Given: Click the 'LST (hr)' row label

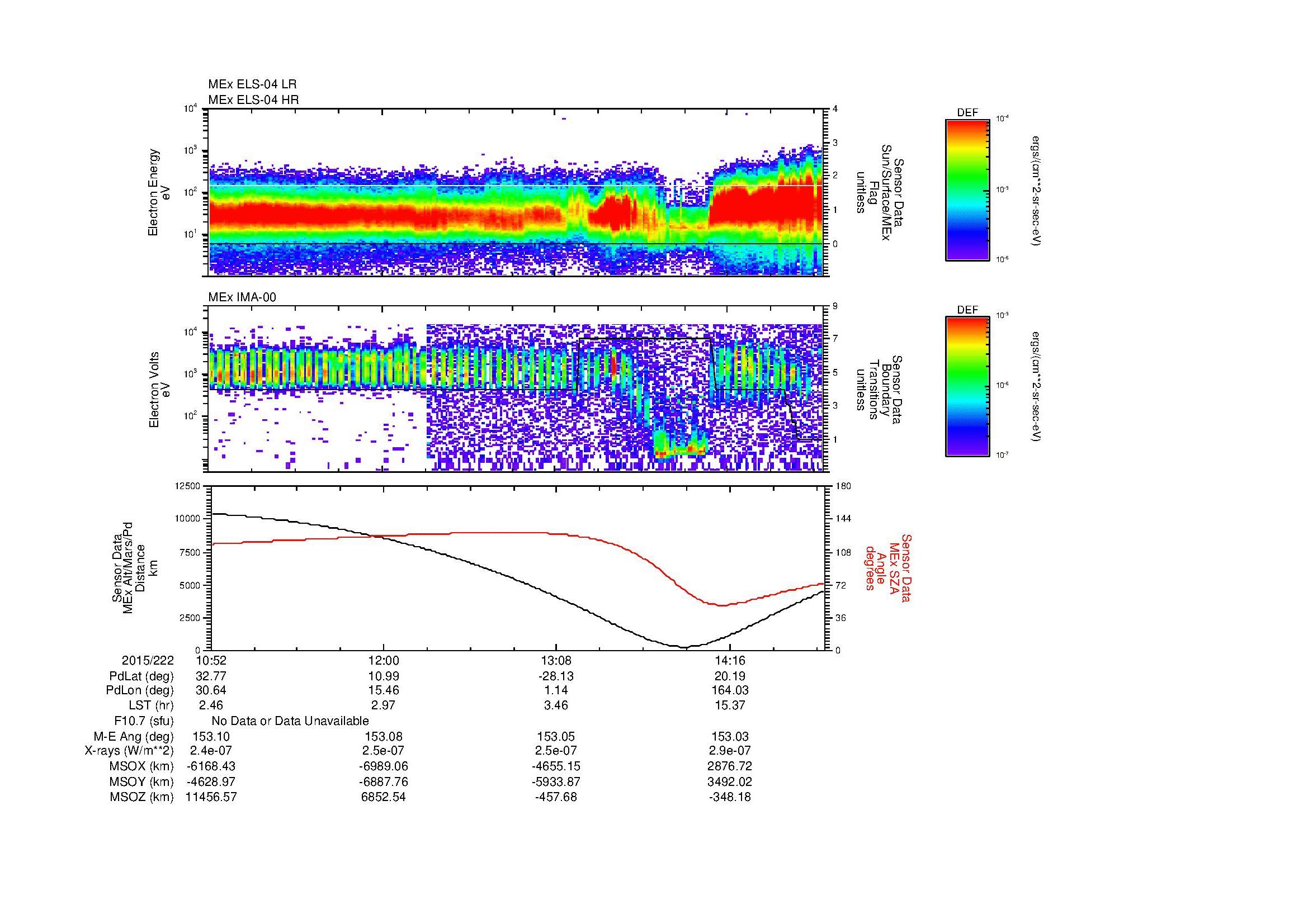Looking at the screenshot, I should pos(152,706).
